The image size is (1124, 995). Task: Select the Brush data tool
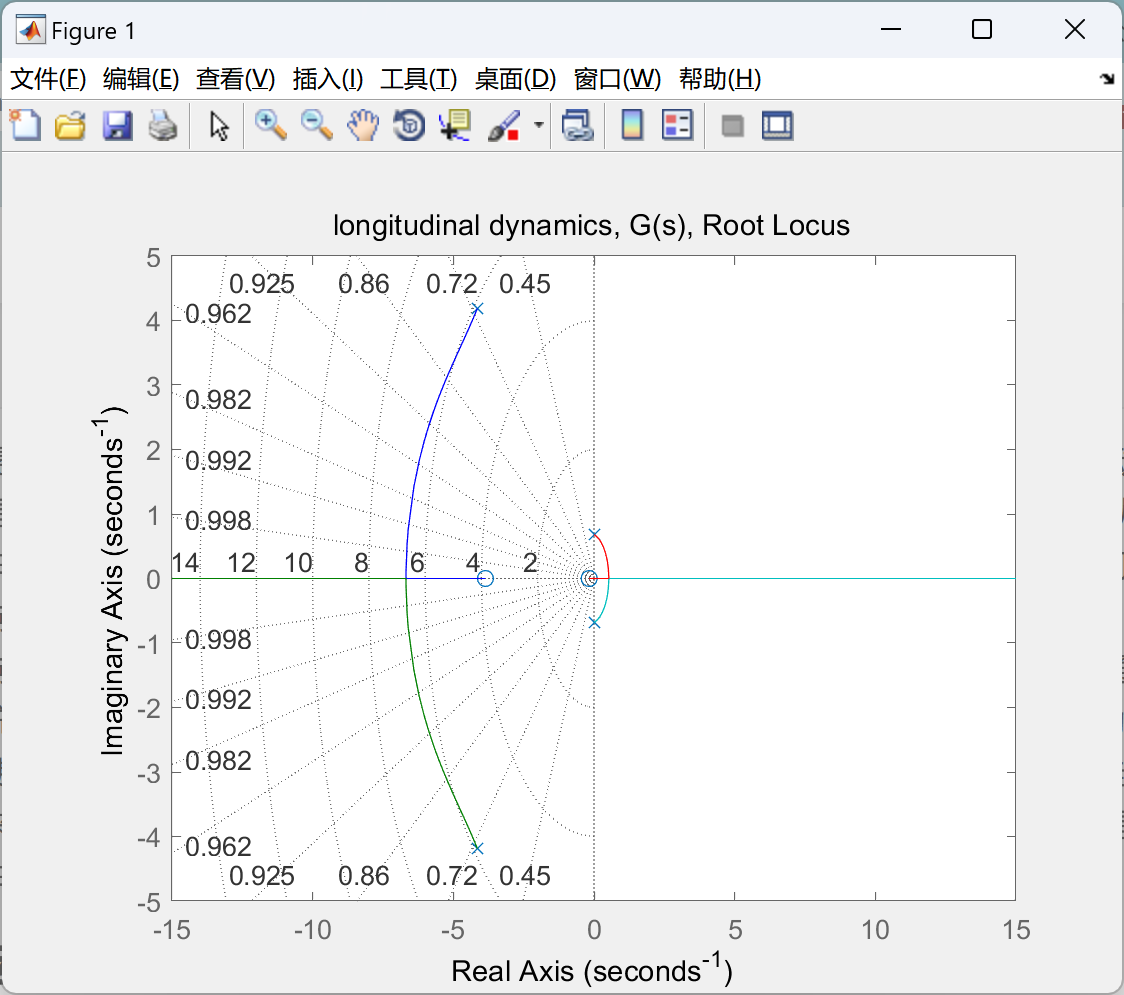(504, 125)
